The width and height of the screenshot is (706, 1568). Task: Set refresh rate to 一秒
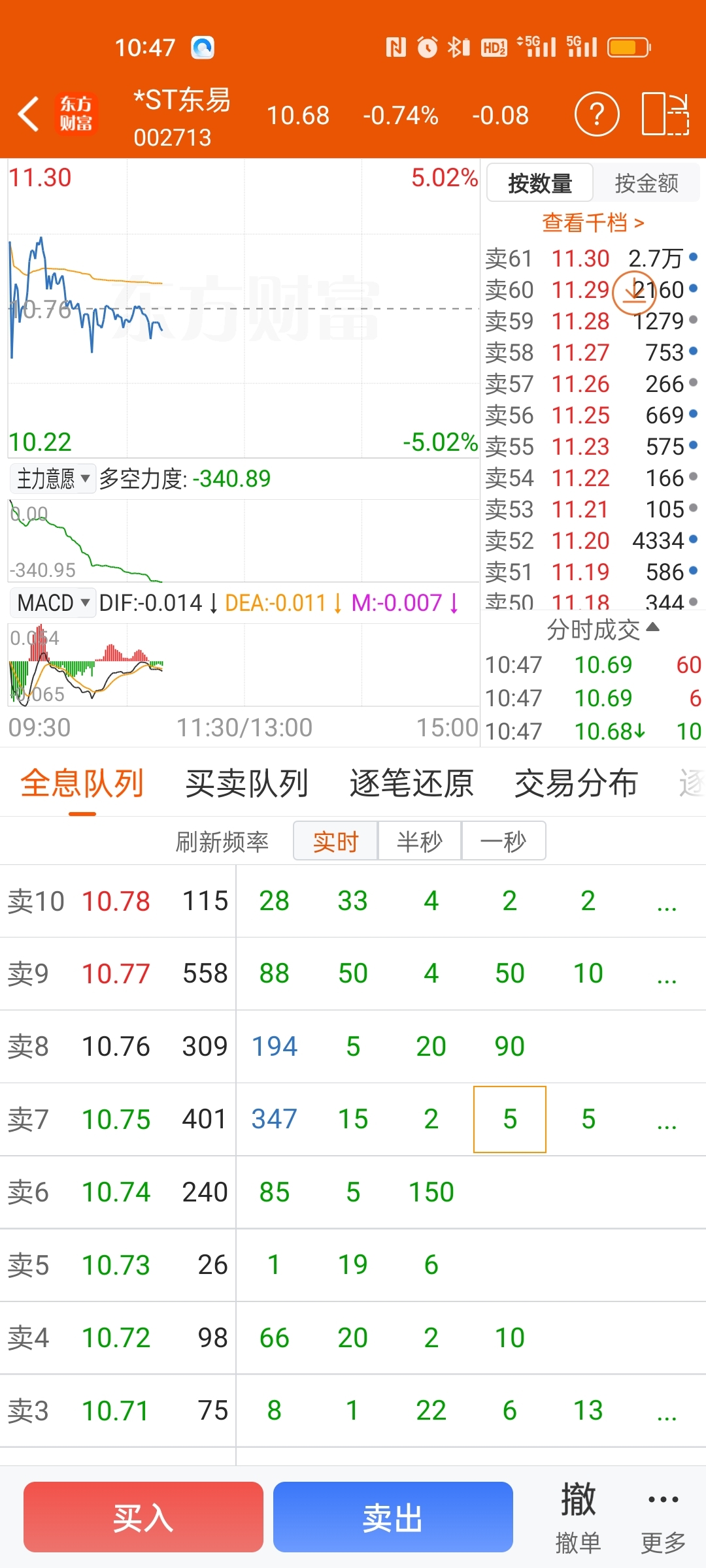point(503,841)
